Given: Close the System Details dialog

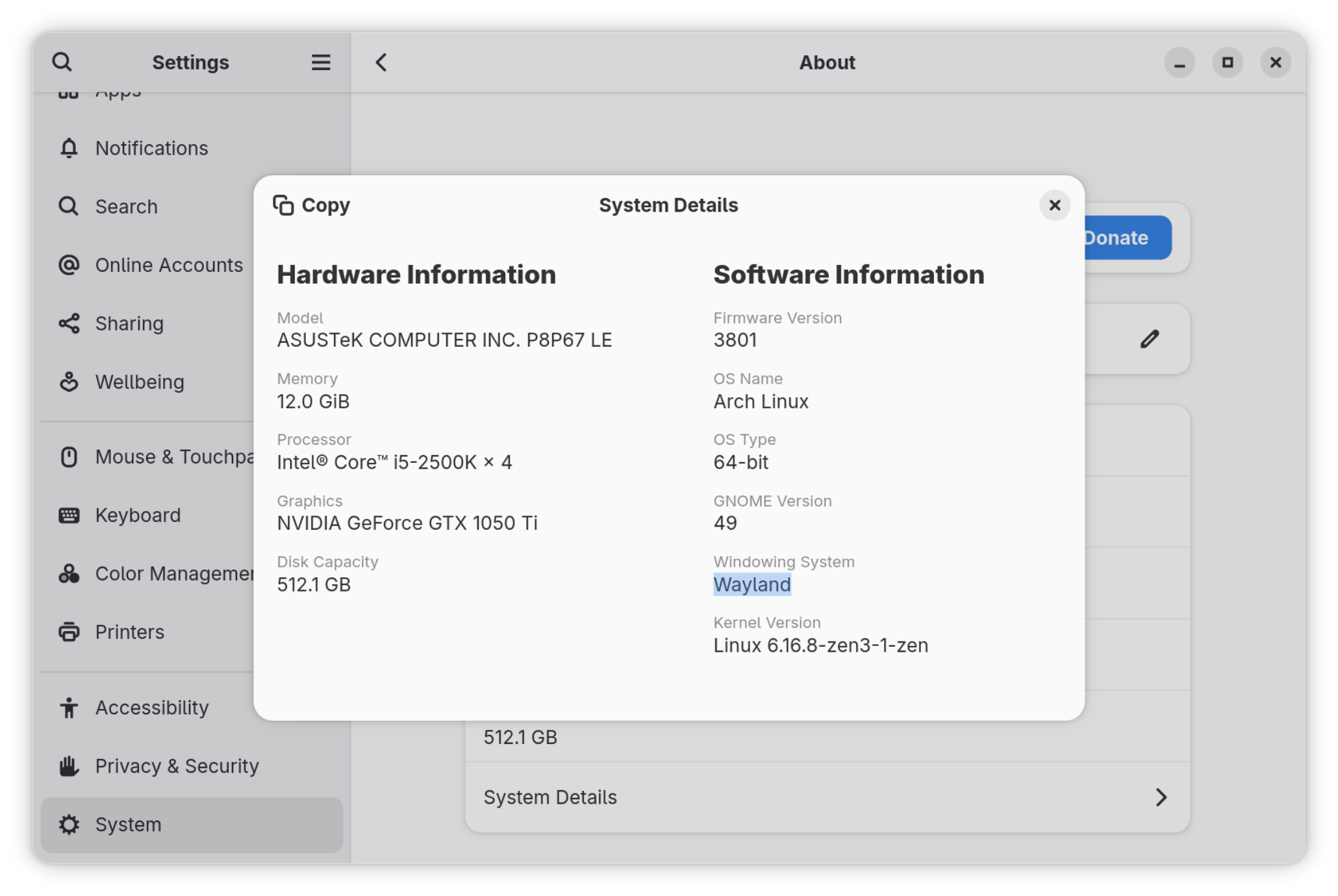Looking at the screenshot, I should (x=1054, y=205).
